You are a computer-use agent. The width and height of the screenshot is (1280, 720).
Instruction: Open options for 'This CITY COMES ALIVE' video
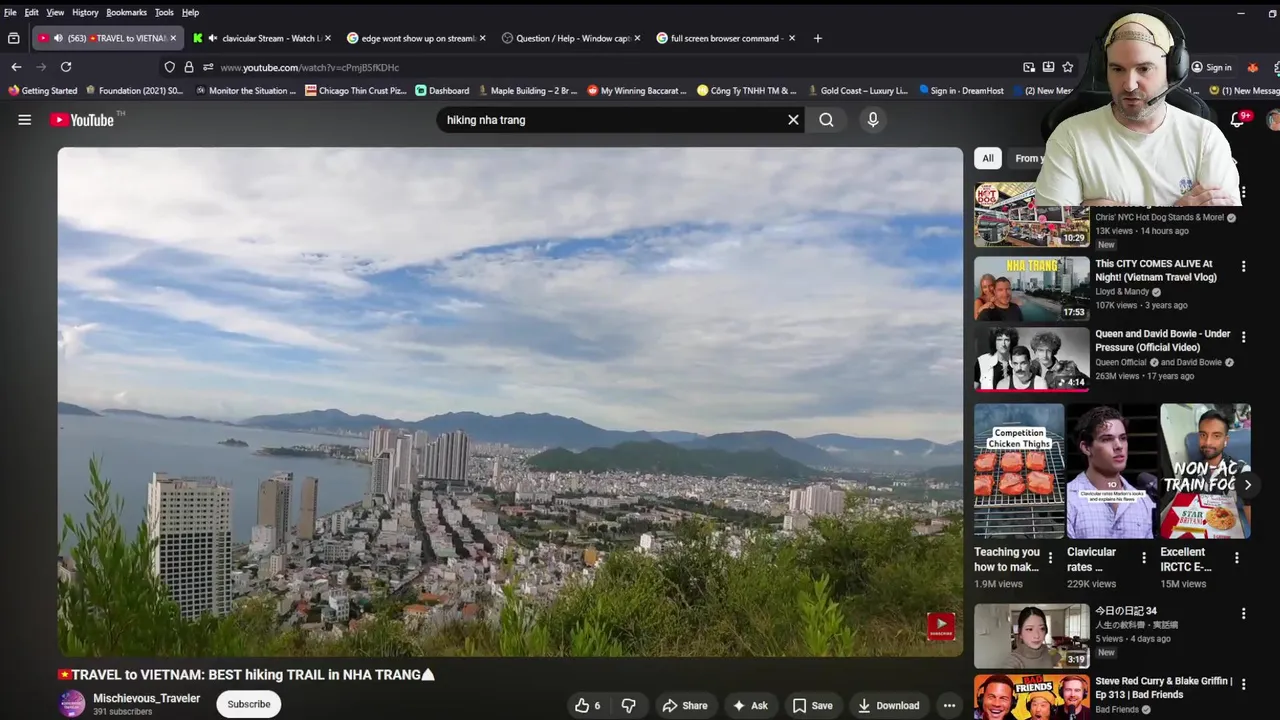(x=1243, y=267)
